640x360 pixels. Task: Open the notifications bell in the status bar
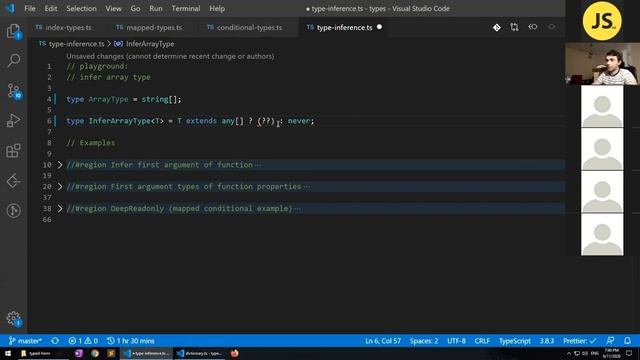point(627,341)
